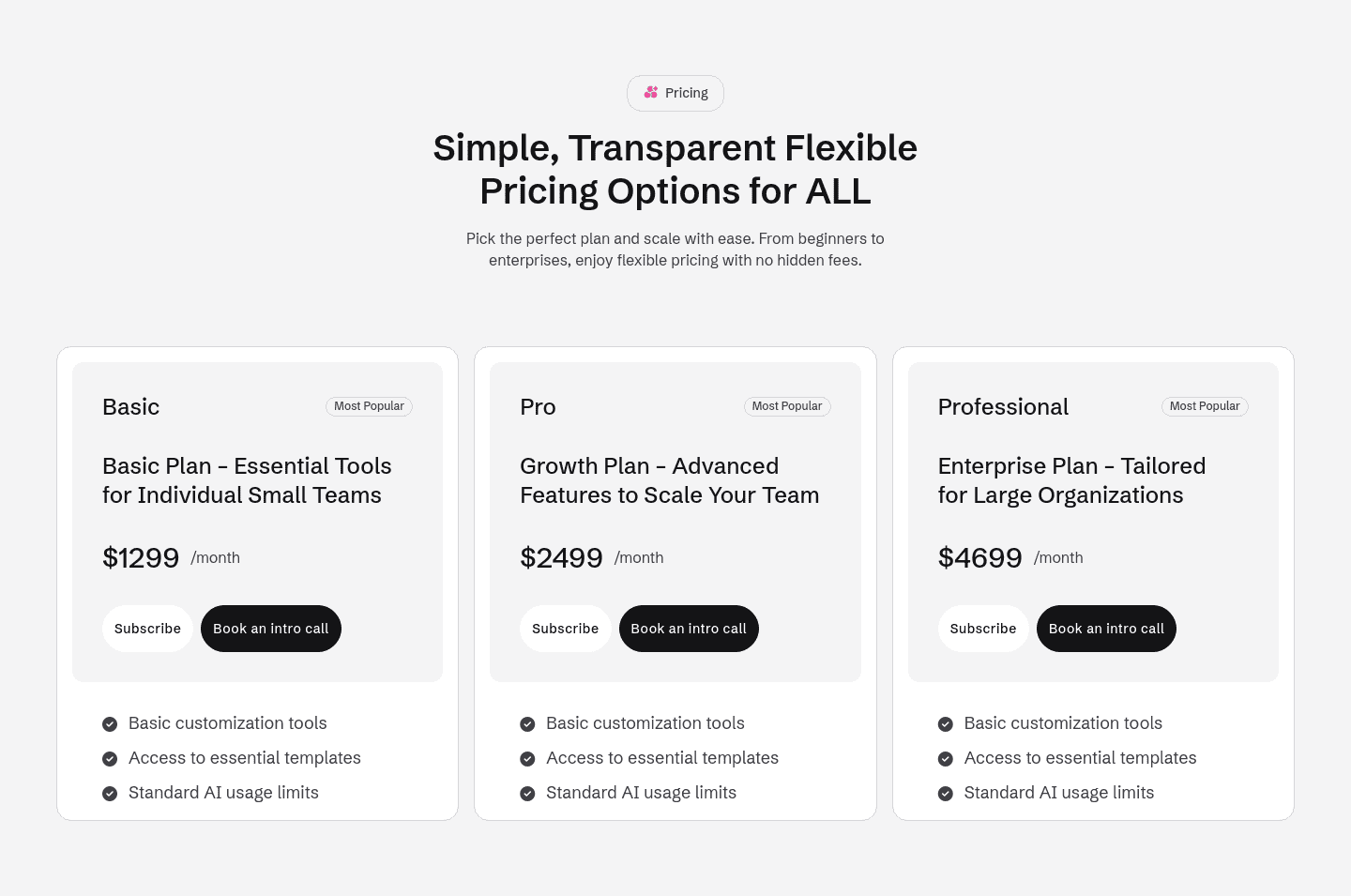Open the Pricing badge at the top
Image resolution: width=1351 pixels, height=896 pixels.
click(675, 93)
